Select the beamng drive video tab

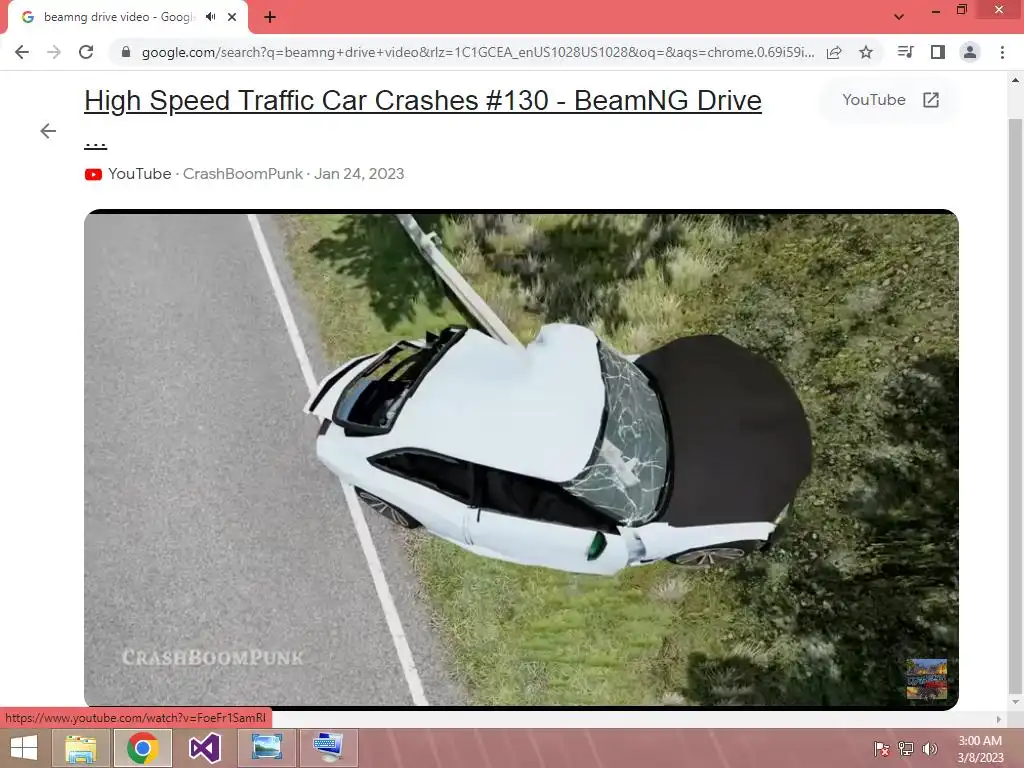pos(118,17)
